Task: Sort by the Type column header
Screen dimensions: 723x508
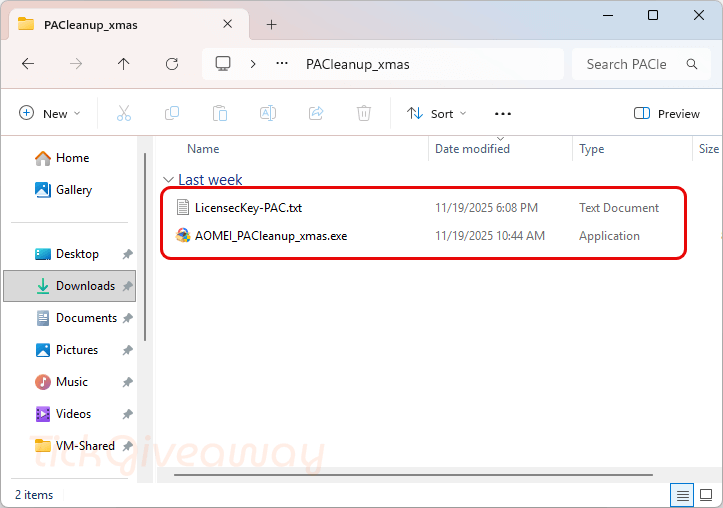Action: click(x=592, y=149)
